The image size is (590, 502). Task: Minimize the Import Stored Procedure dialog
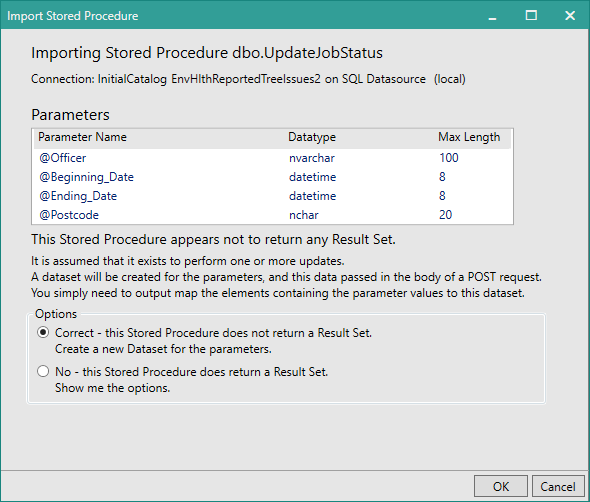tap(492, 16)
